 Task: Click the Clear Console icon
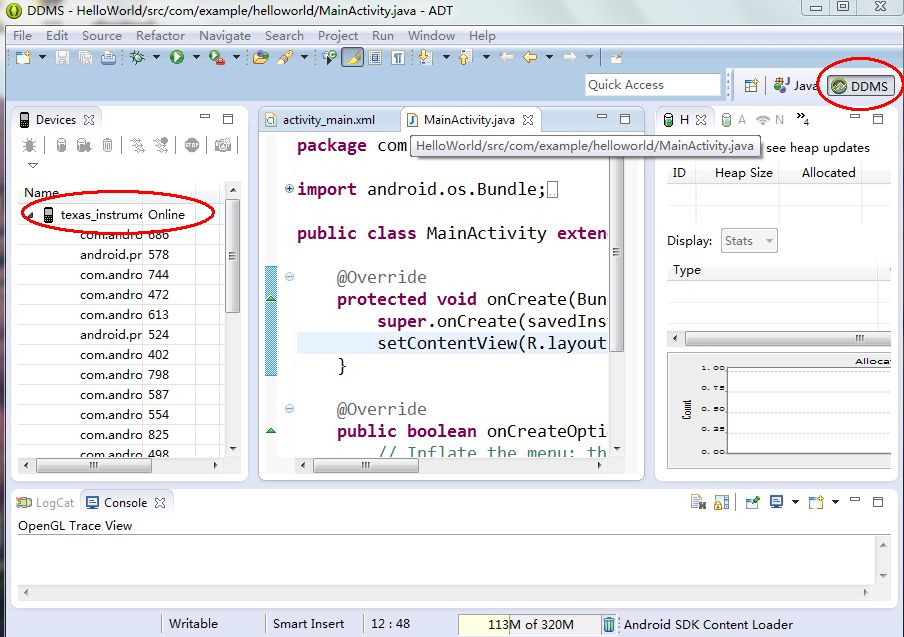click(698, 502)
